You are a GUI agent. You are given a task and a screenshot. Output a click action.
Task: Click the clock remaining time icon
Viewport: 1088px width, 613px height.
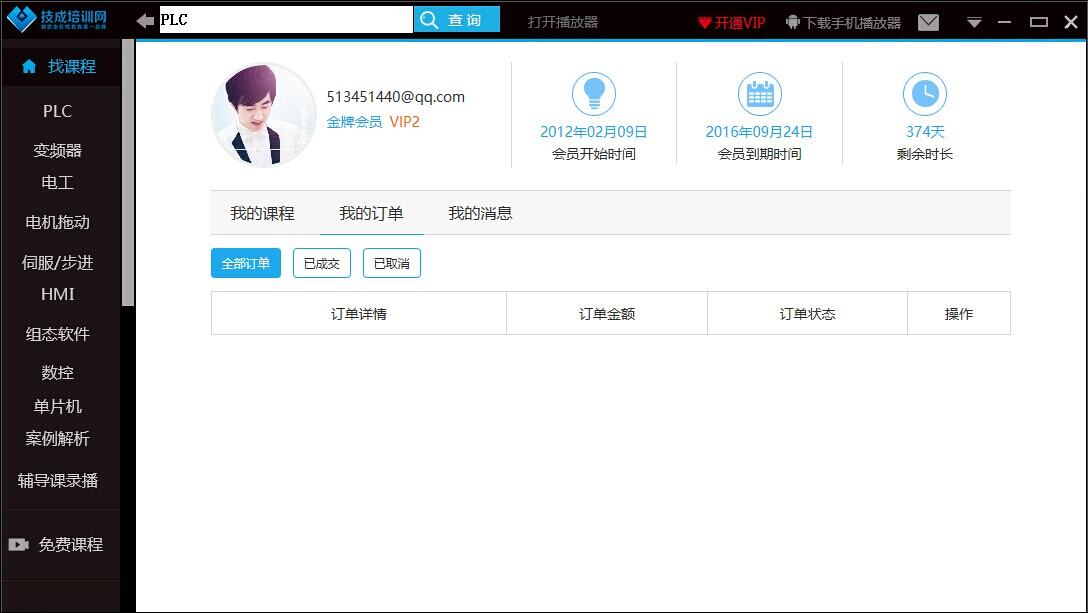(x=924, y=94)
